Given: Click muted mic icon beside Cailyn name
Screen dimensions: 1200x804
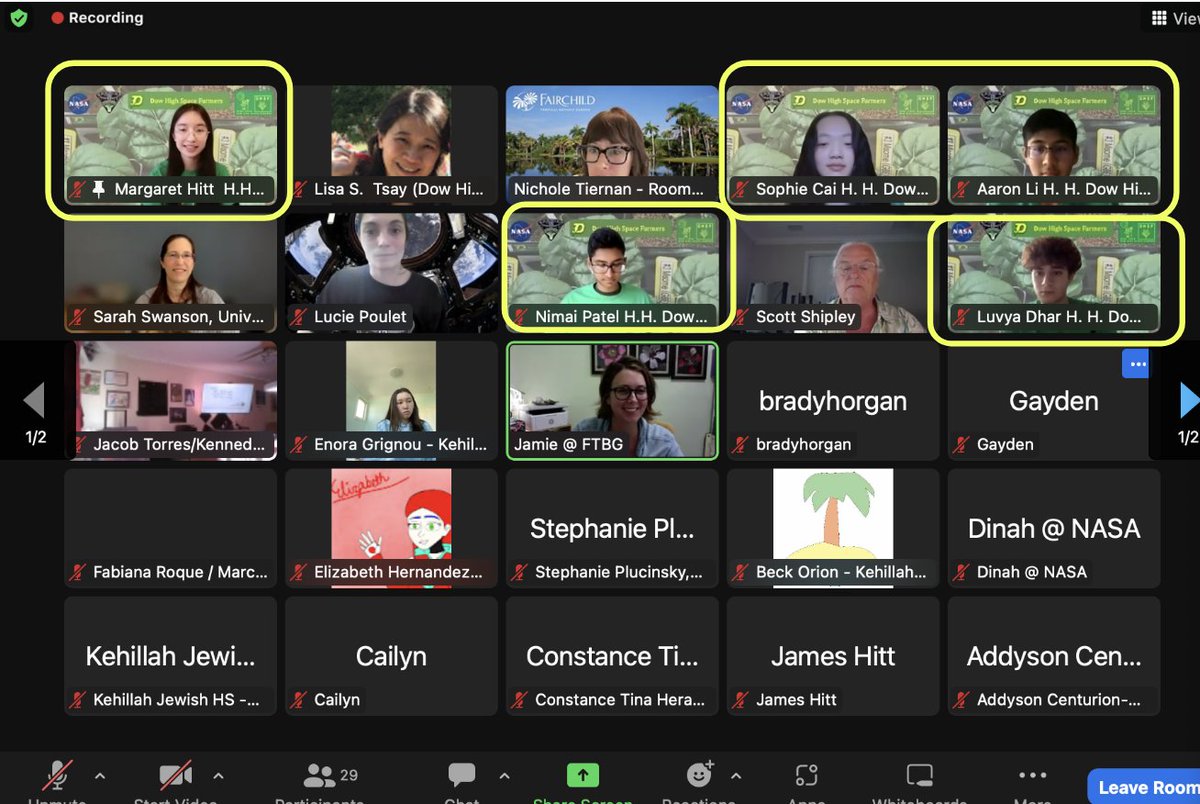Looking at the screenshot, I should tap(300, 700).
